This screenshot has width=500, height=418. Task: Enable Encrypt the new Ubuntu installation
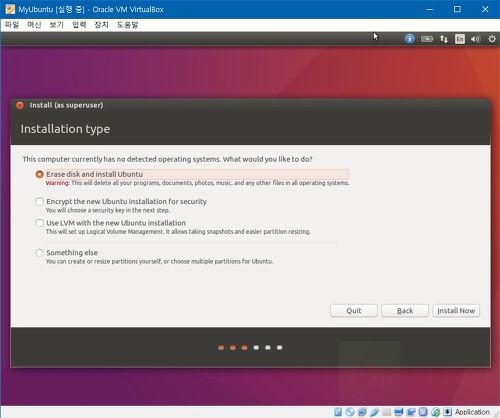click(39, 201)
